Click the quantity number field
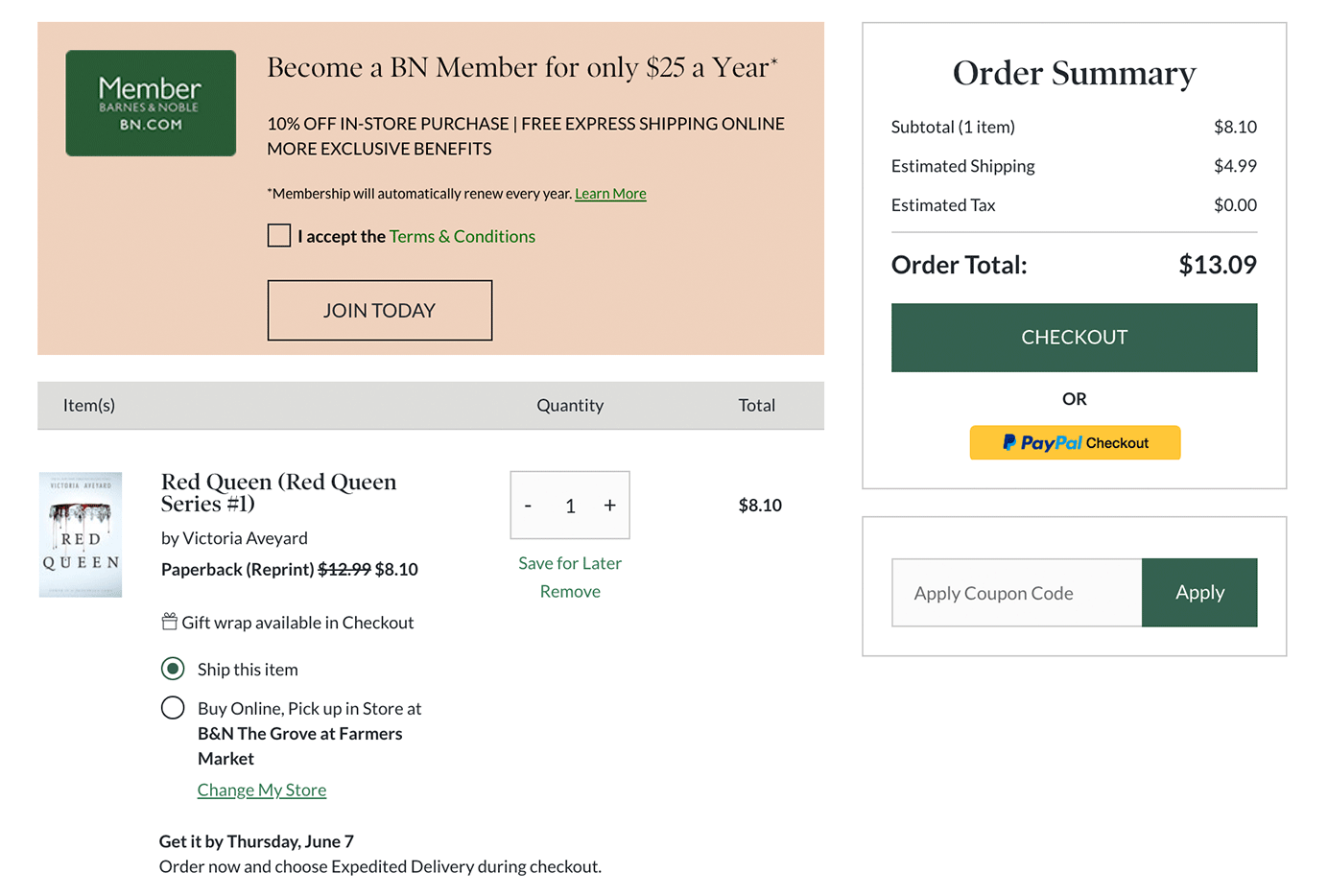The width and height of the screenshot is (1328, 896). tap(570, 506)
